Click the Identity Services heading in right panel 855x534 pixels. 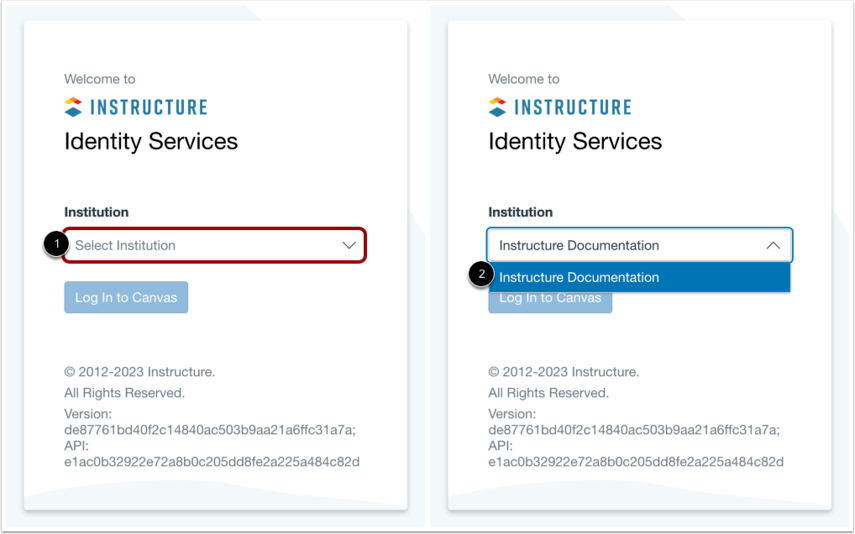[575, 142]
